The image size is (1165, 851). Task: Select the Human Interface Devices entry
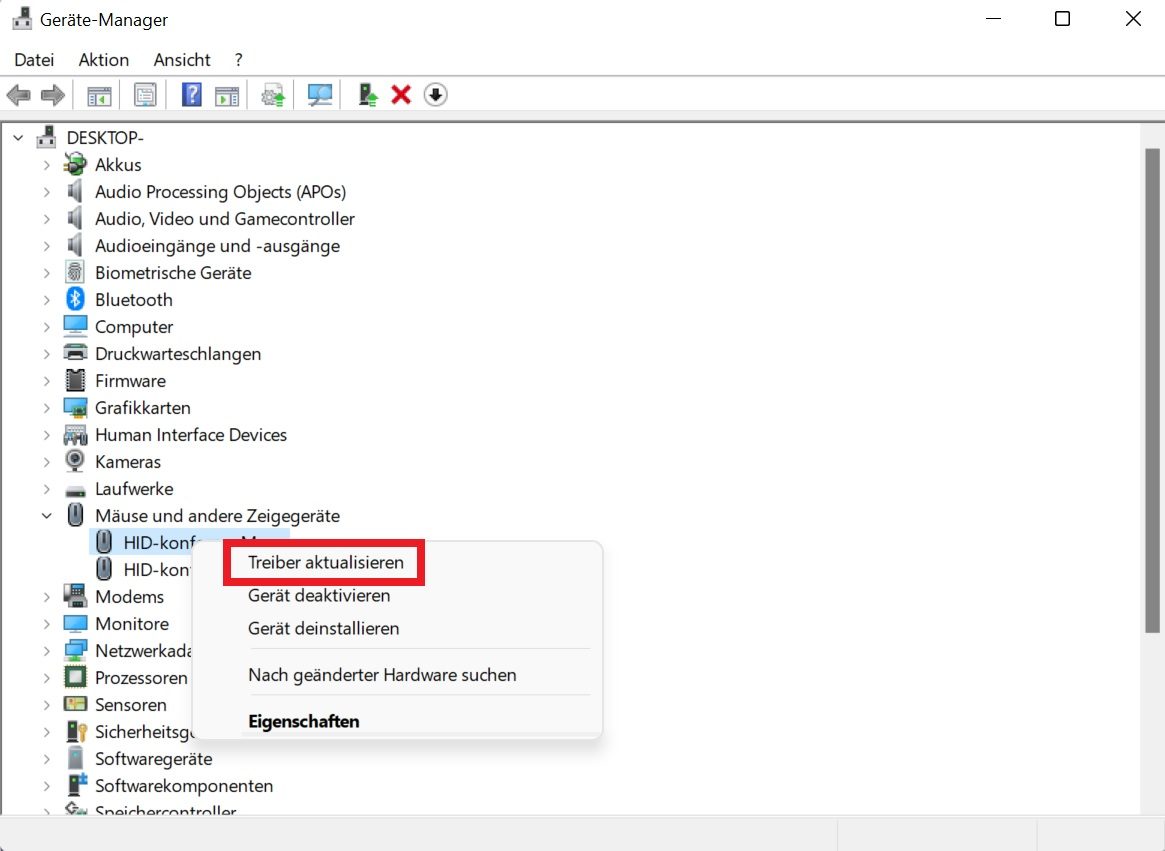pos(191,435)
